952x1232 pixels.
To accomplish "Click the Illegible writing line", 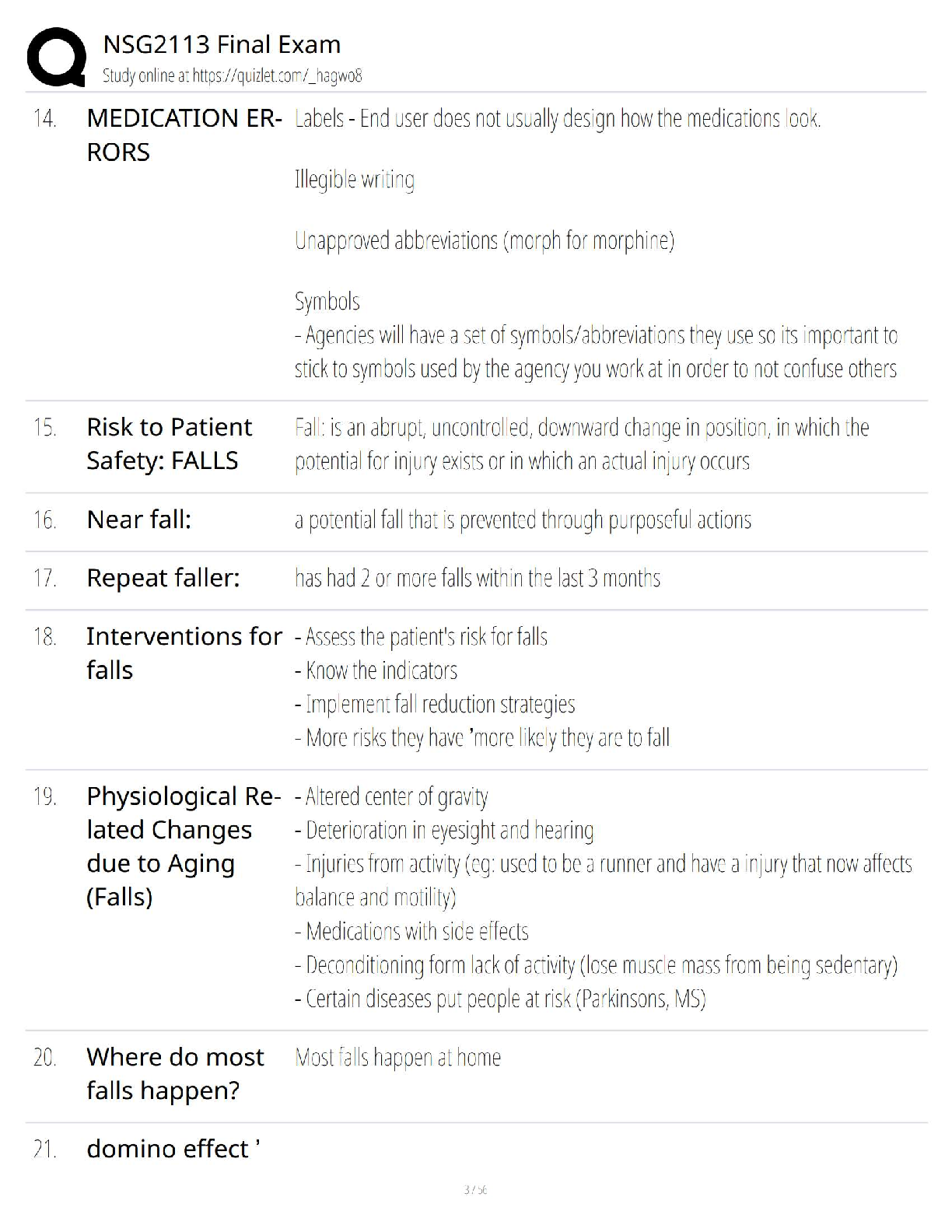I will pyautogui.click(x=355, y=180).
